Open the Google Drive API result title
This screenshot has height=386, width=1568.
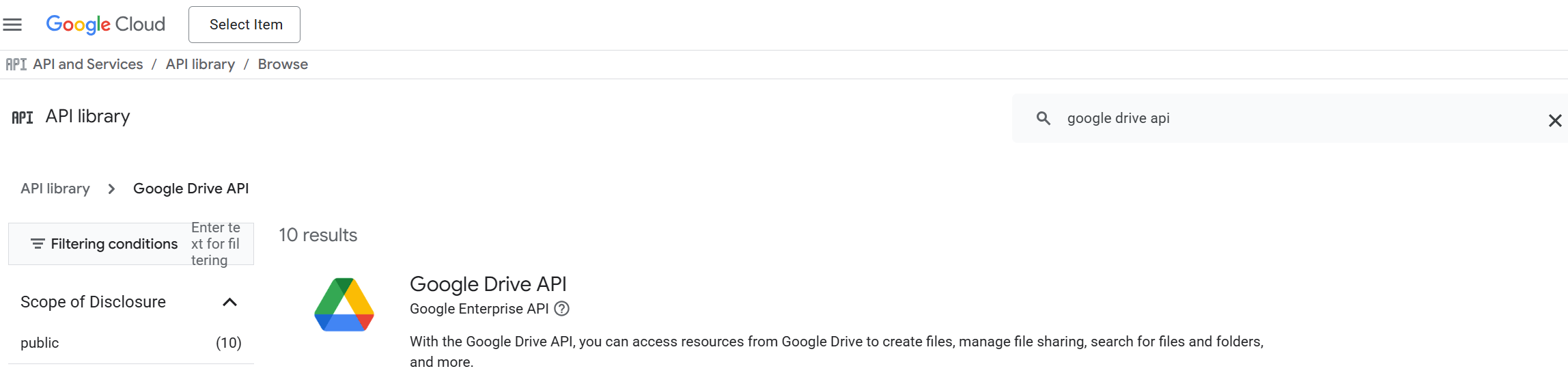[x=488, y=284]
